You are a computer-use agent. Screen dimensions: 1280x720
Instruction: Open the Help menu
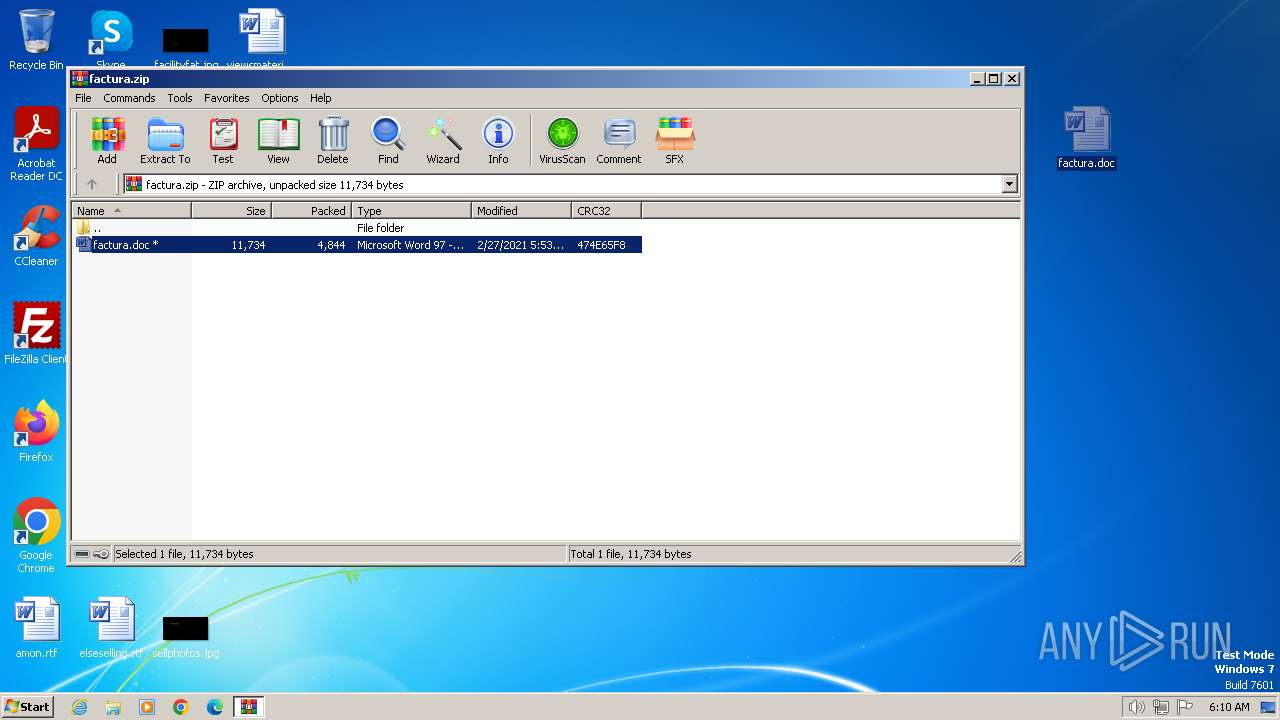coord(320,98)
